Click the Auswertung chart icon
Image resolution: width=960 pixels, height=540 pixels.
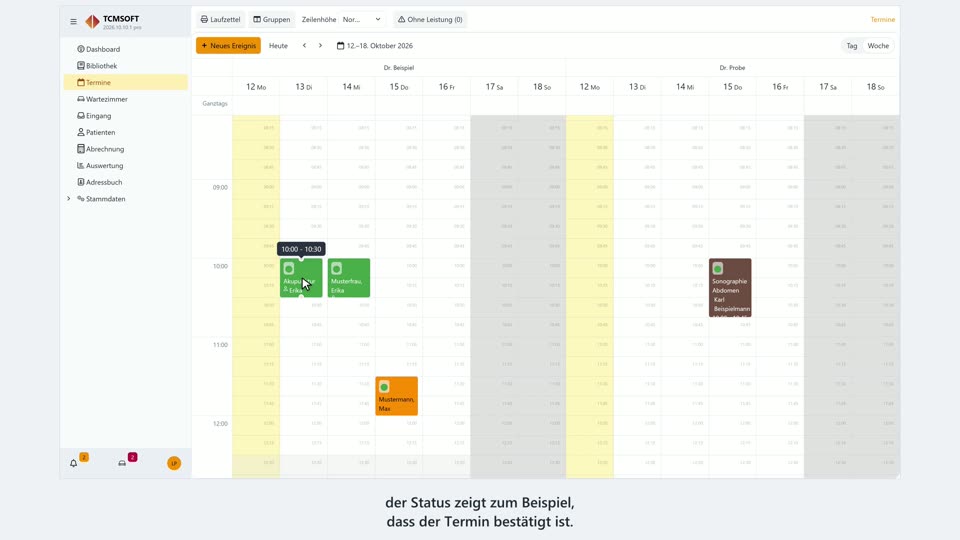pos(81,165)
